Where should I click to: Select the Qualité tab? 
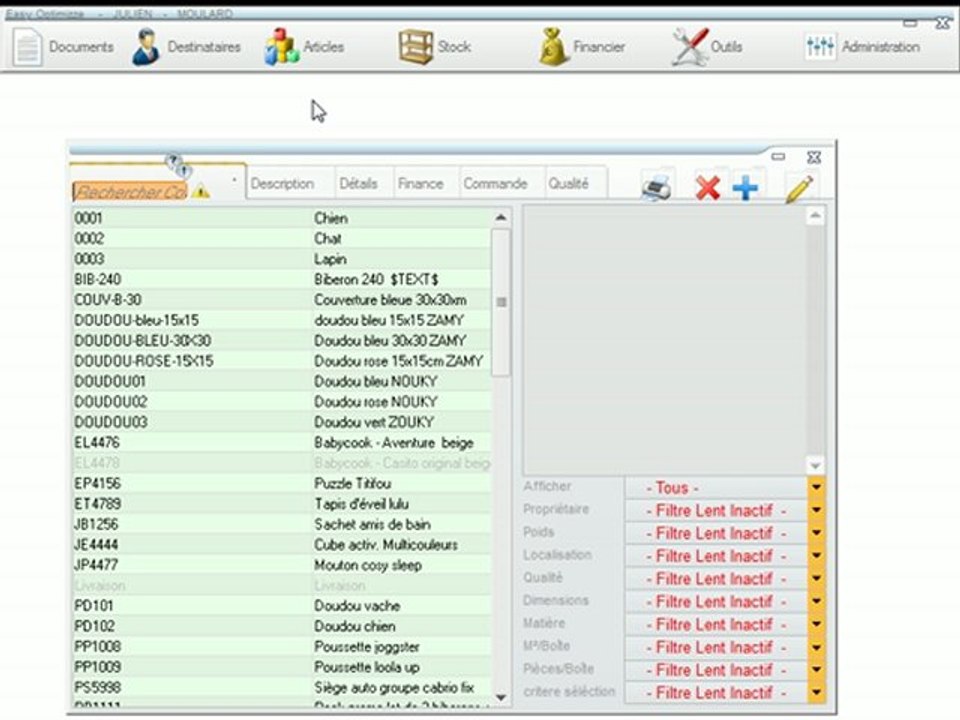coord(568,184)
